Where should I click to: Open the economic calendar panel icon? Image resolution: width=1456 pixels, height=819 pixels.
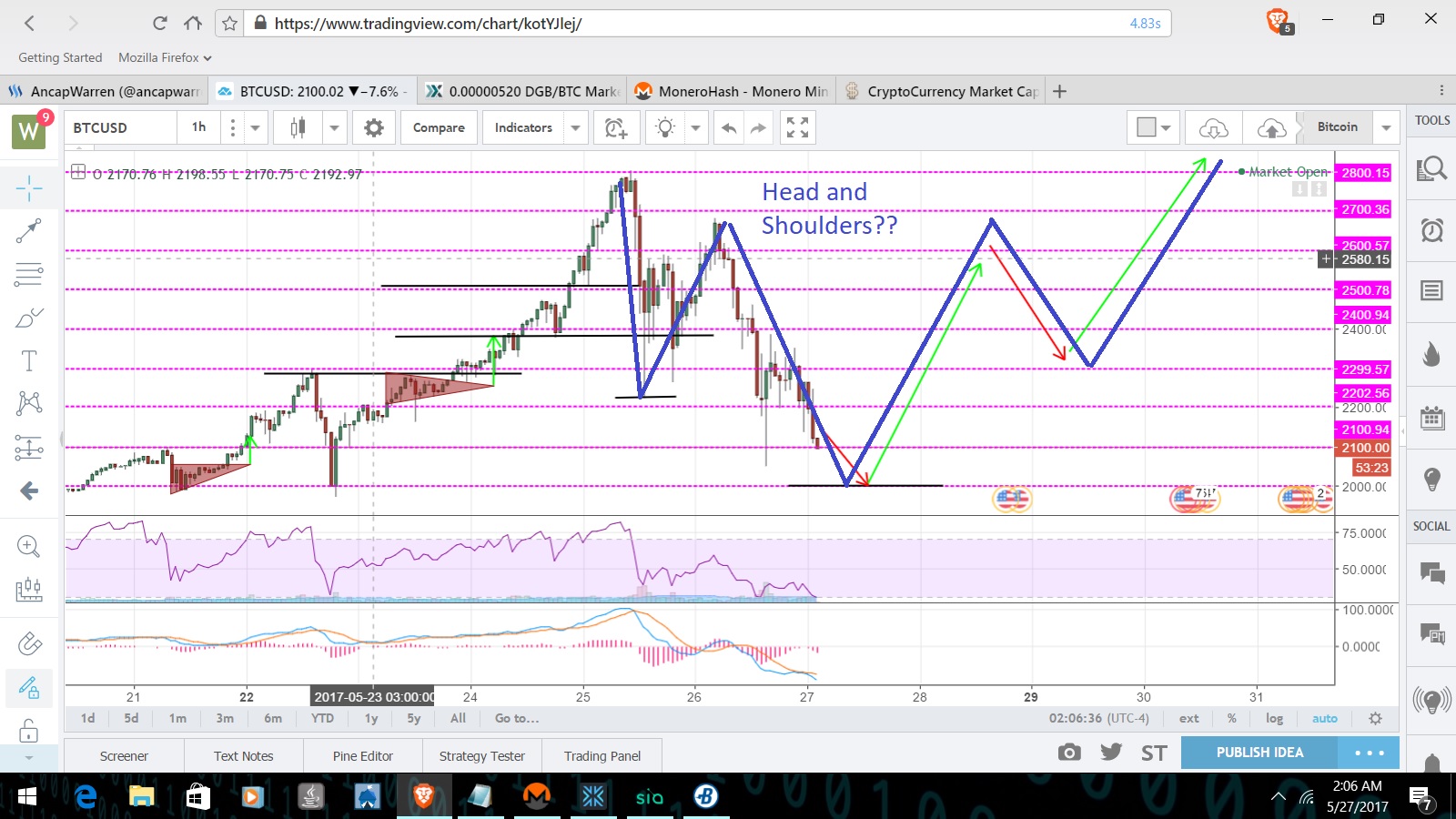[x=1431, y=419]
